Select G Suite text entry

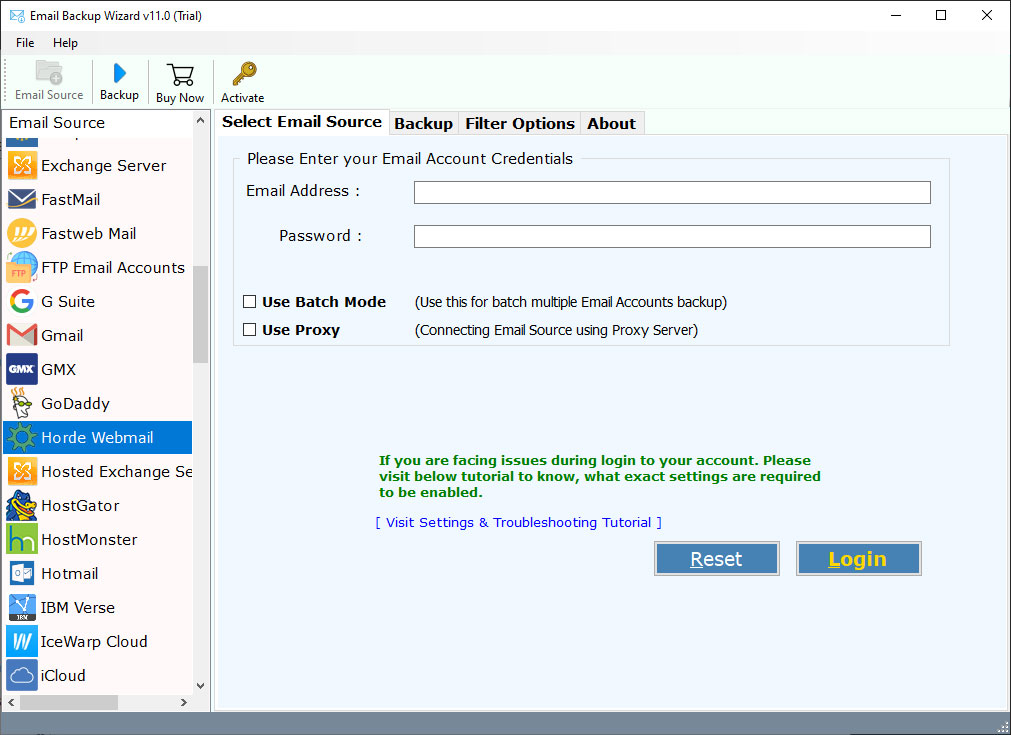tap(68, 302)
